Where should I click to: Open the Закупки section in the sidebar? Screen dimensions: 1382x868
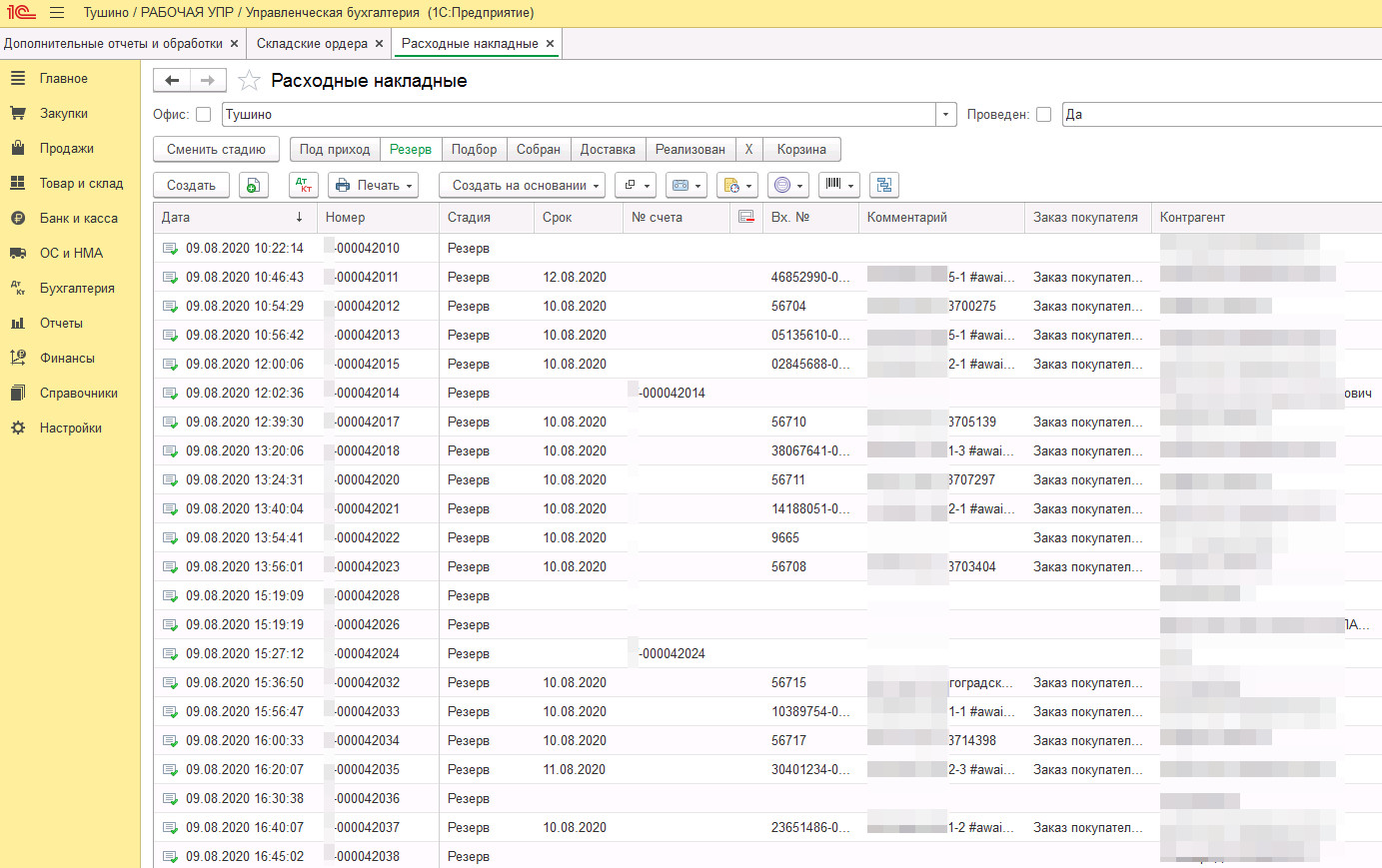point(64,113)
